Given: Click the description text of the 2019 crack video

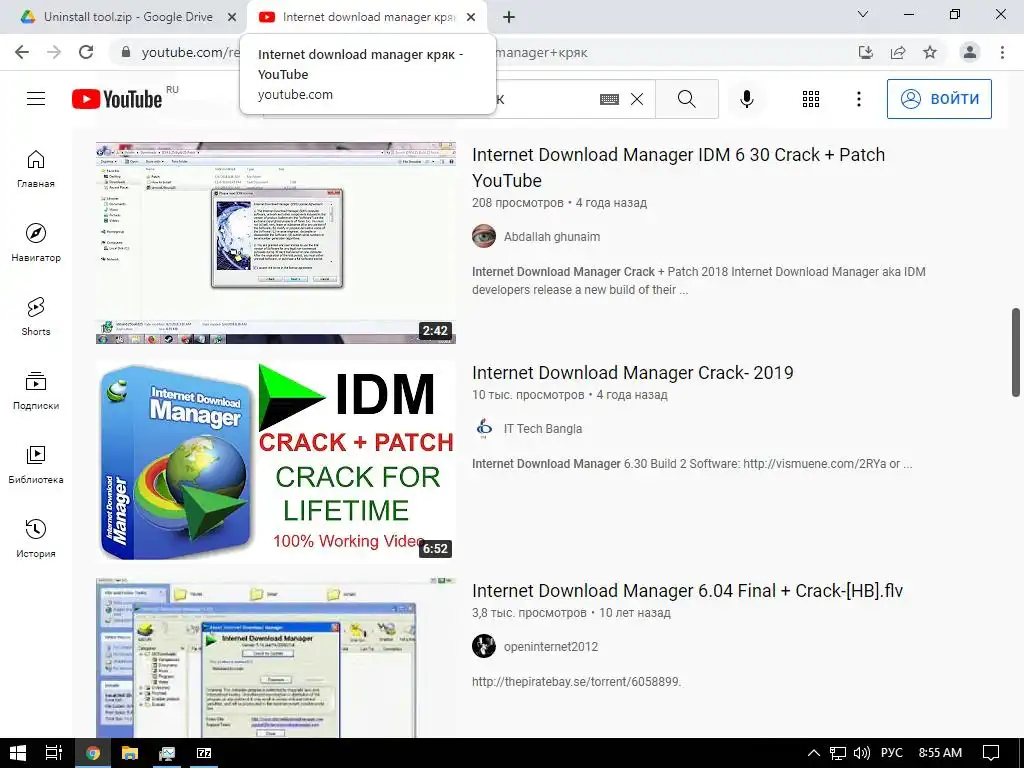Looking at the screenshot, I should (692, 464).
